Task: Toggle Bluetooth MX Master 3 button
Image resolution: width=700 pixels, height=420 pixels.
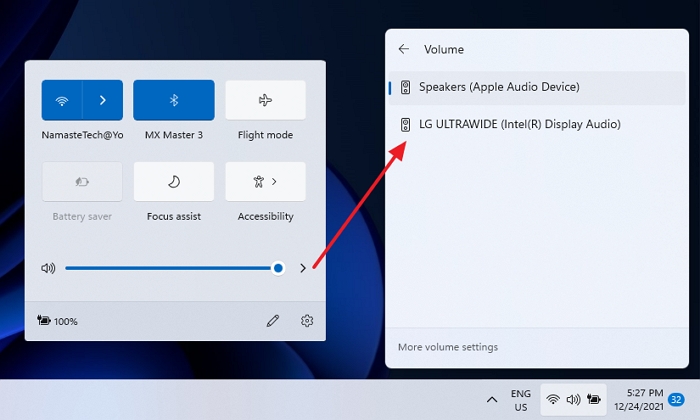Action: coord(174,100)
